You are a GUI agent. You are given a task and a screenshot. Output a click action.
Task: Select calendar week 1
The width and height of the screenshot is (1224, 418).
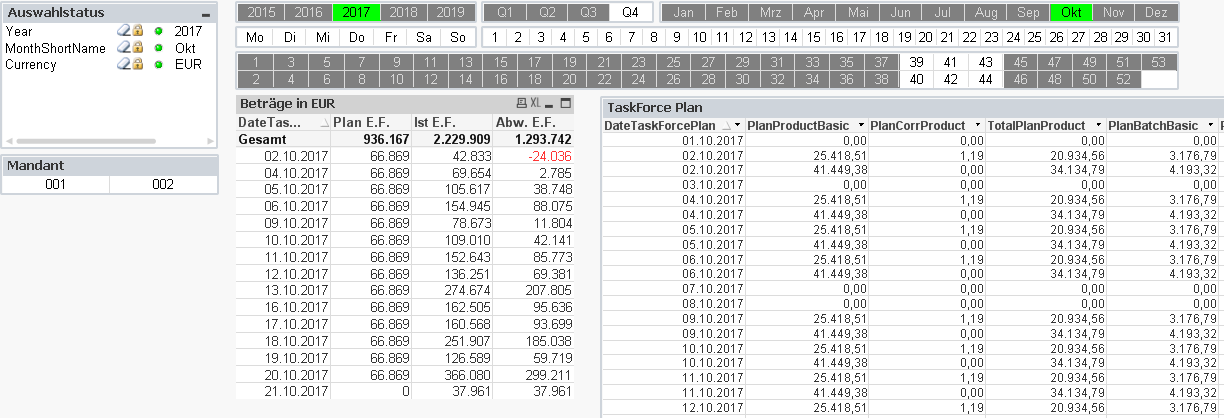(x=256, y=62)
